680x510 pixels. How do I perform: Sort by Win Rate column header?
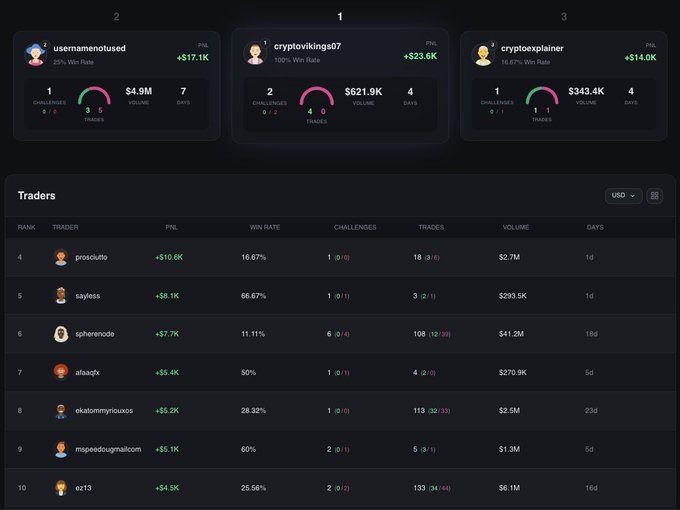point(264,227)
